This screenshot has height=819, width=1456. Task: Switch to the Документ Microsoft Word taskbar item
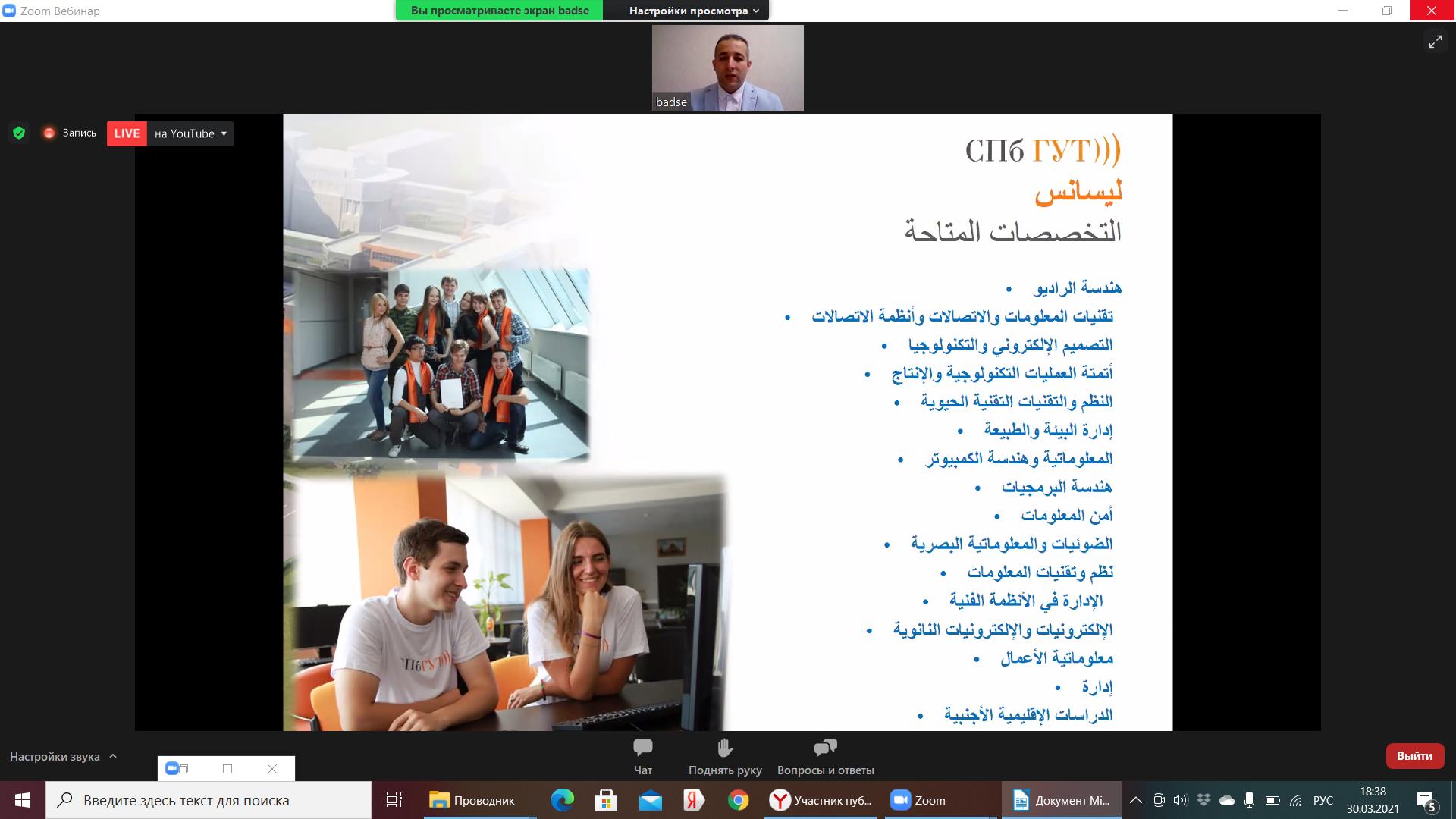pos(1061,800)
